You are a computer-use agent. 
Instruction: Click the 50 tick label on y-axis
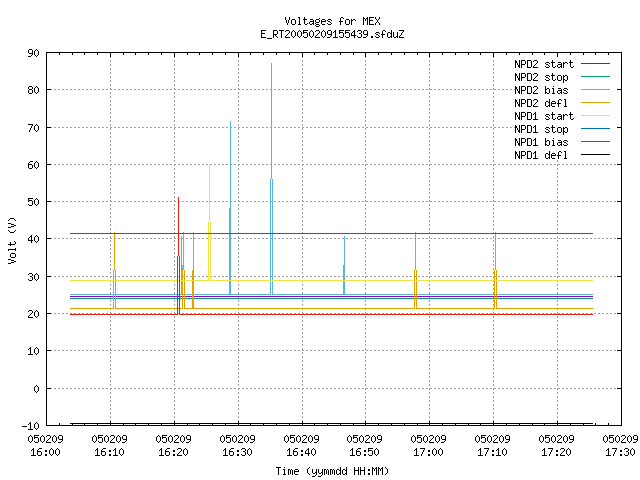[33, 202]
